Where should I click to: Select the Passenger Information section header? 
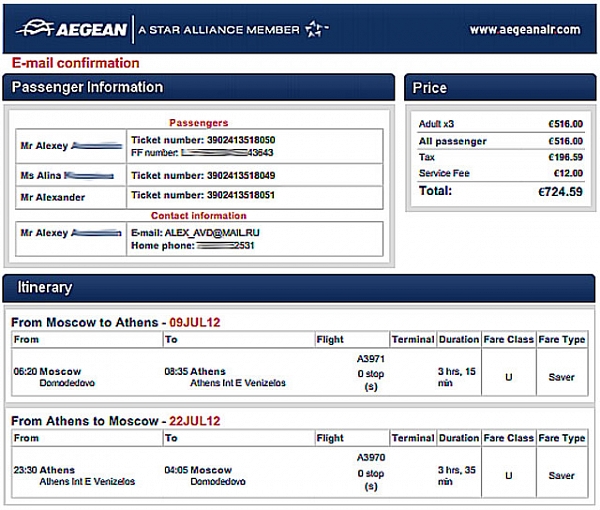coord(88,87)
